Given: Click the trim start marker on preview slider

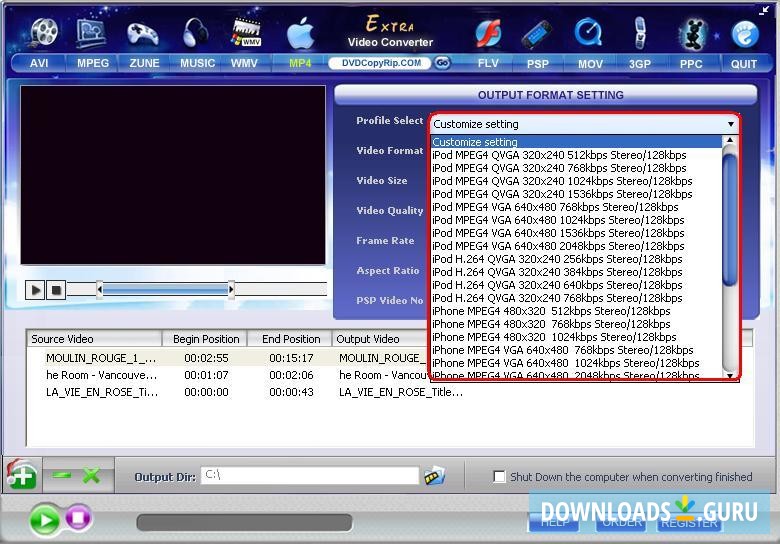Looking at the screenshot, I should (x=99, y=289).
